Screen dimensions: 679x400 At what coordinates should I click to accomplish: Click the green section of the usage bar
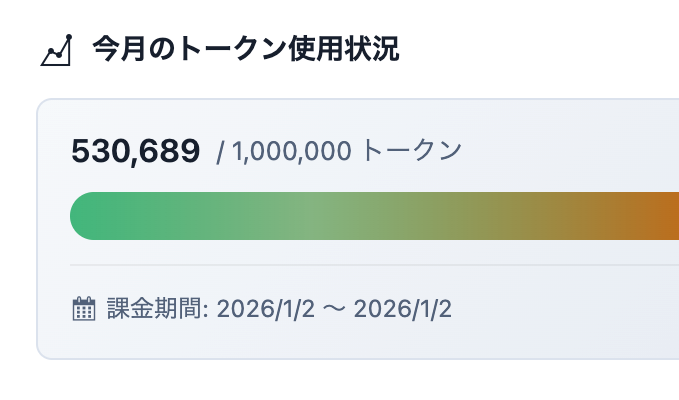click(150, 216)
